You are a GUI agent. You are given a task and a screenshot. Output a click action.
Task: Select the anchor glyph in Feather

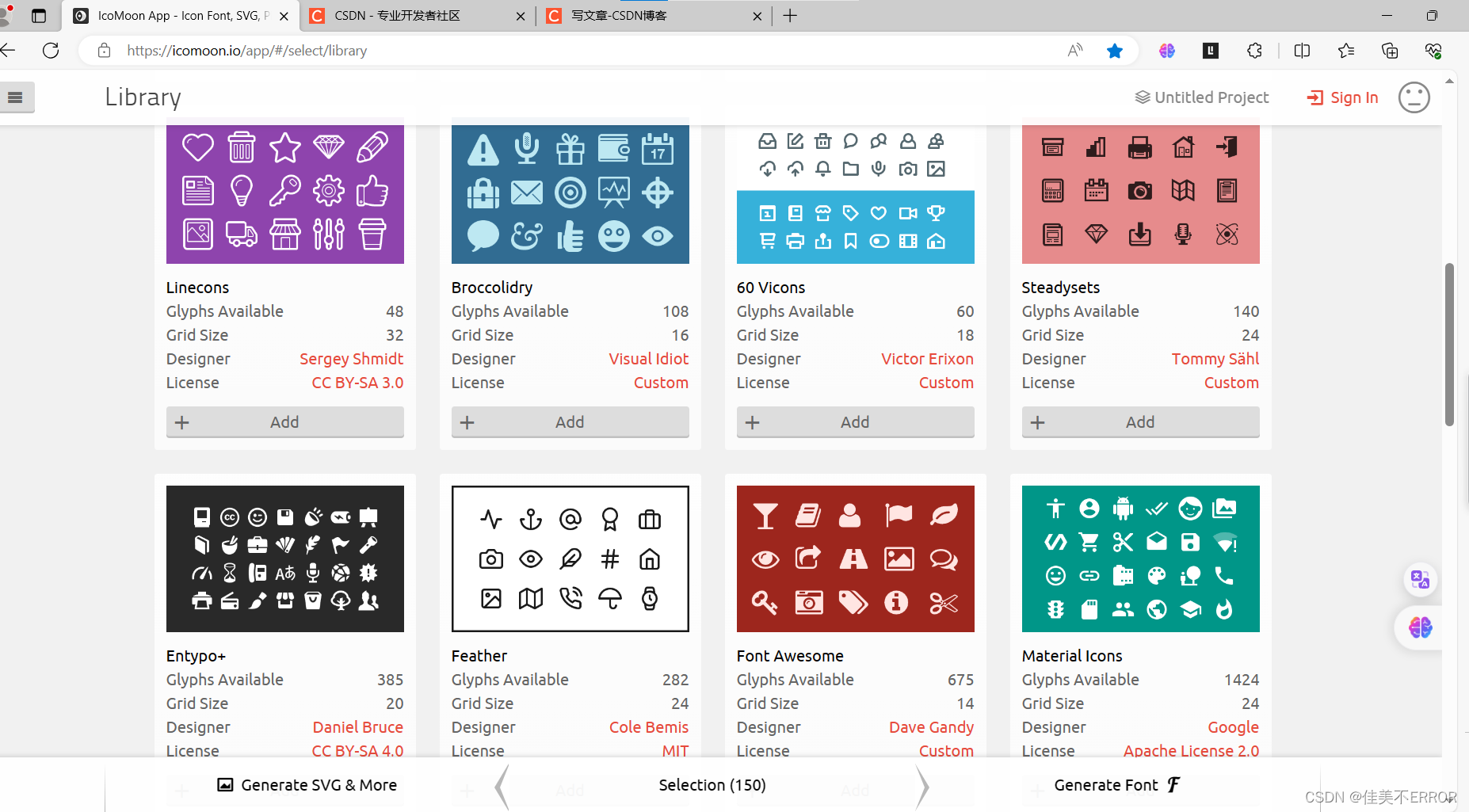pyautogui.click(x=531, y=520)
